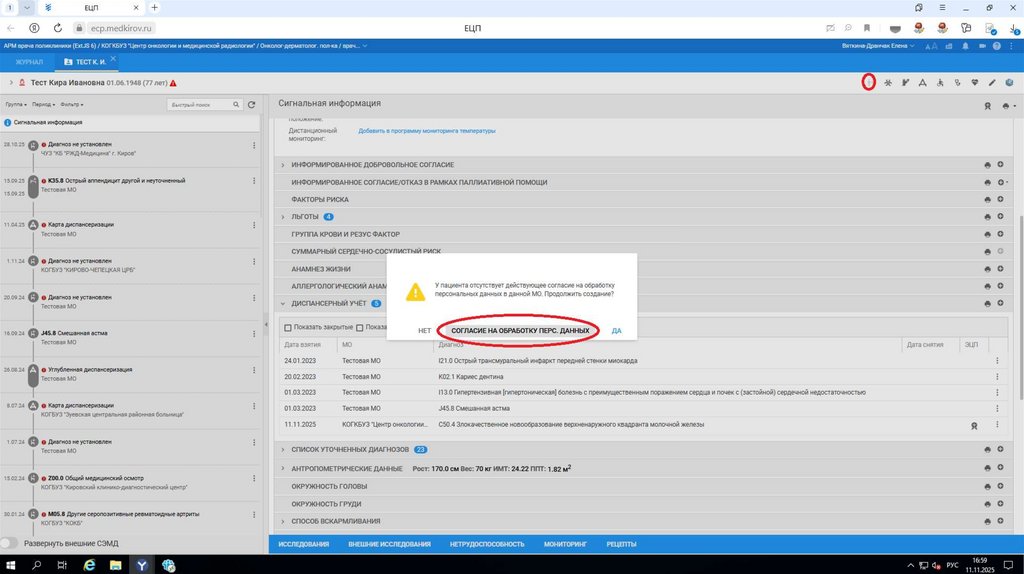
Task: Print the Информированное добровольное согласие section
Action: 987,165
